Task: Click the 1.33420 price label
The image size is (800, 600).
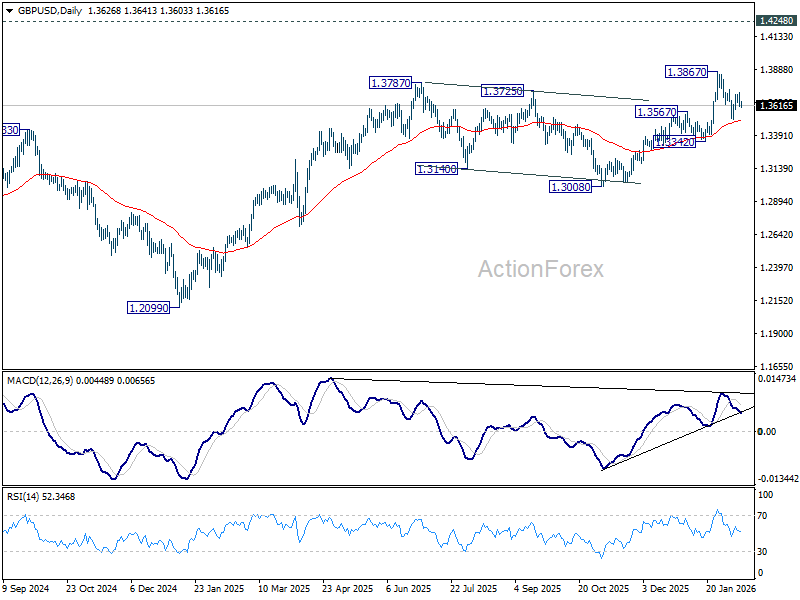Action: point(674,142)
